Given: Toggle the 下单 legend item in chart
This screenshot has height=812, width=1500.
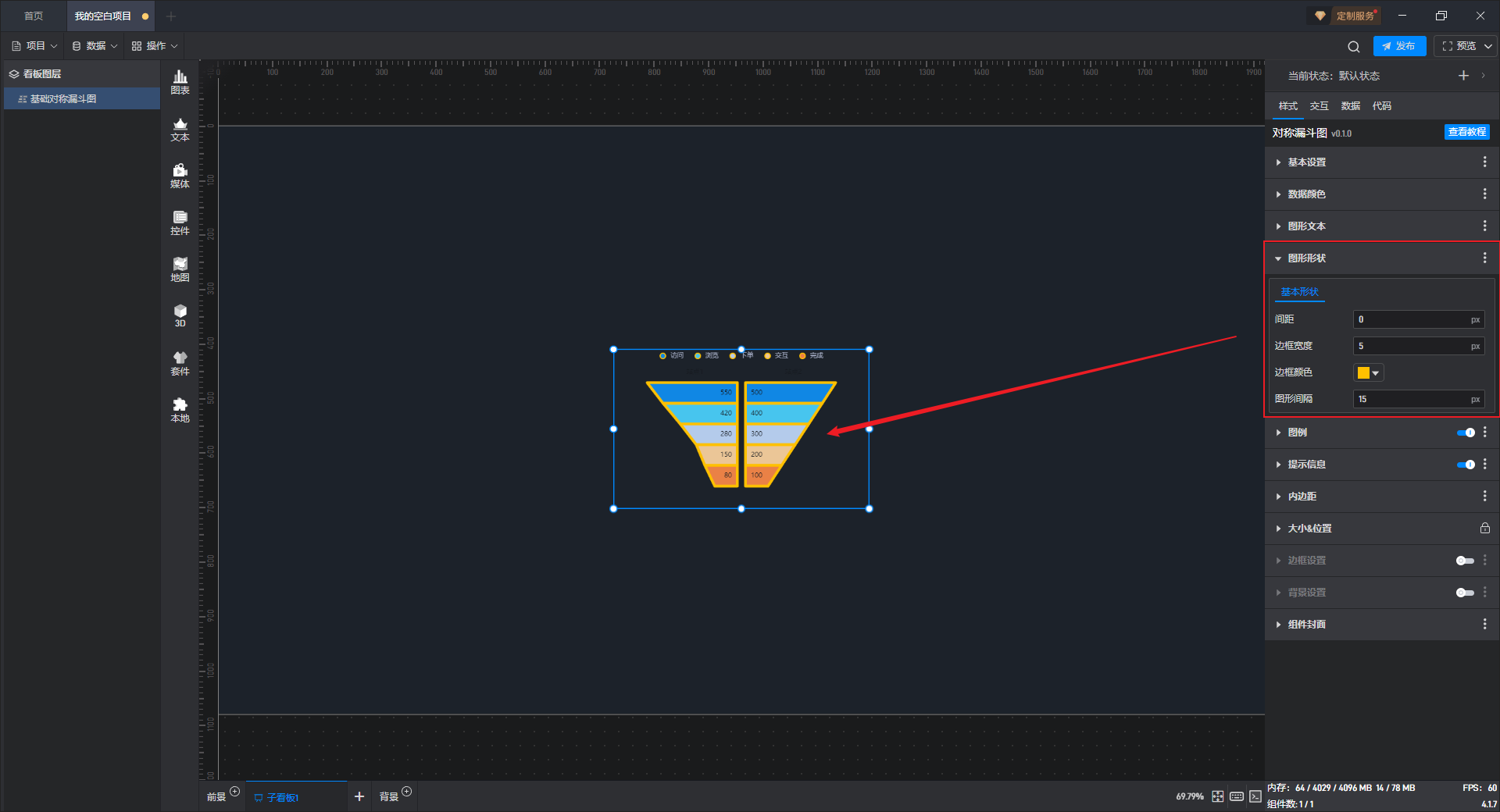Looking at the screenshot, I should coord(741,356).
